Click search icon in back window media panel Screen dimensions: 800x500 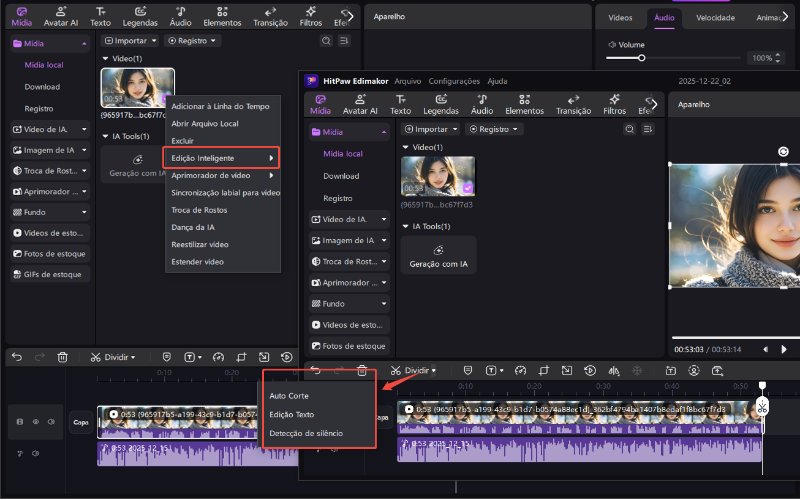point(326,41)
